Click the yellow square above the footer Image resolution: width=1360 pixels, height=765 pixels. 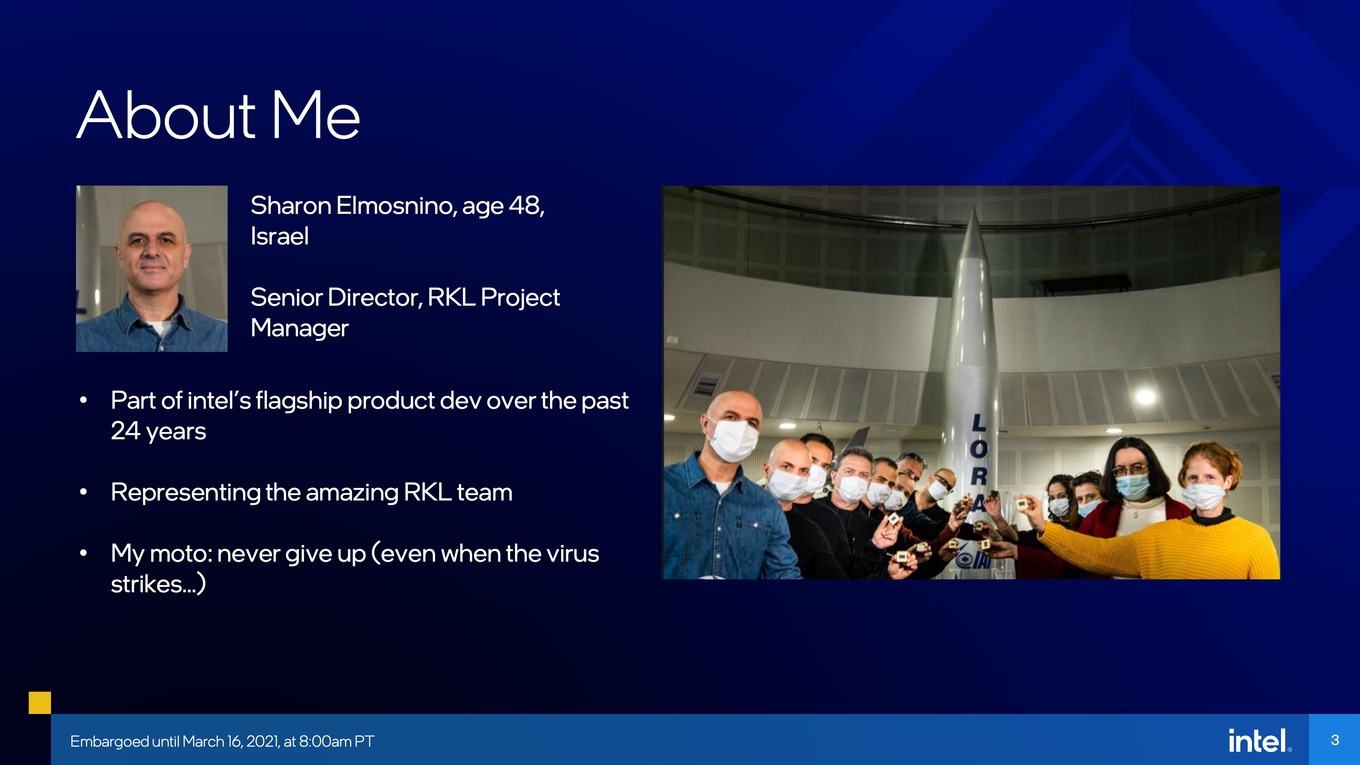39,702
